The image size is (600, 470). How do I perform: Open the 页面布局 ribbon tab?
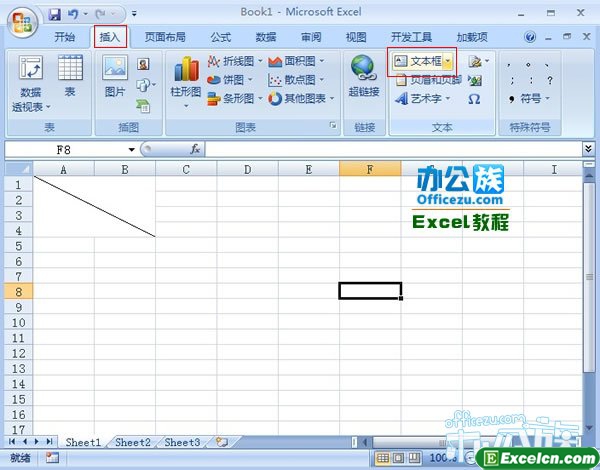165,37
